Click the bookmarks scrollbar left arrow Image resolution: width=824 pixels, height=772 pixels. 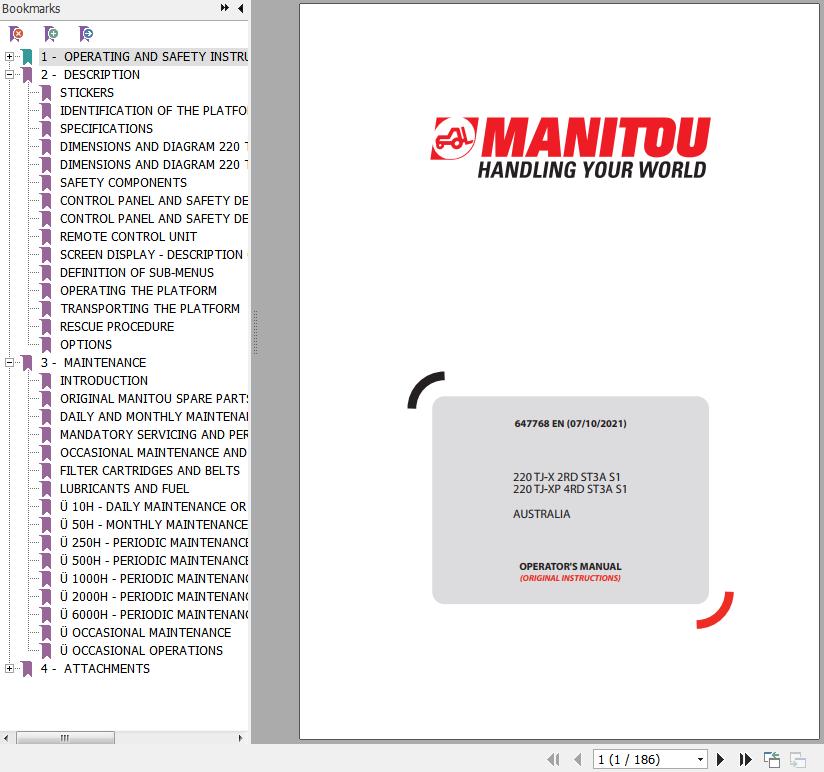tap(6, 738)
